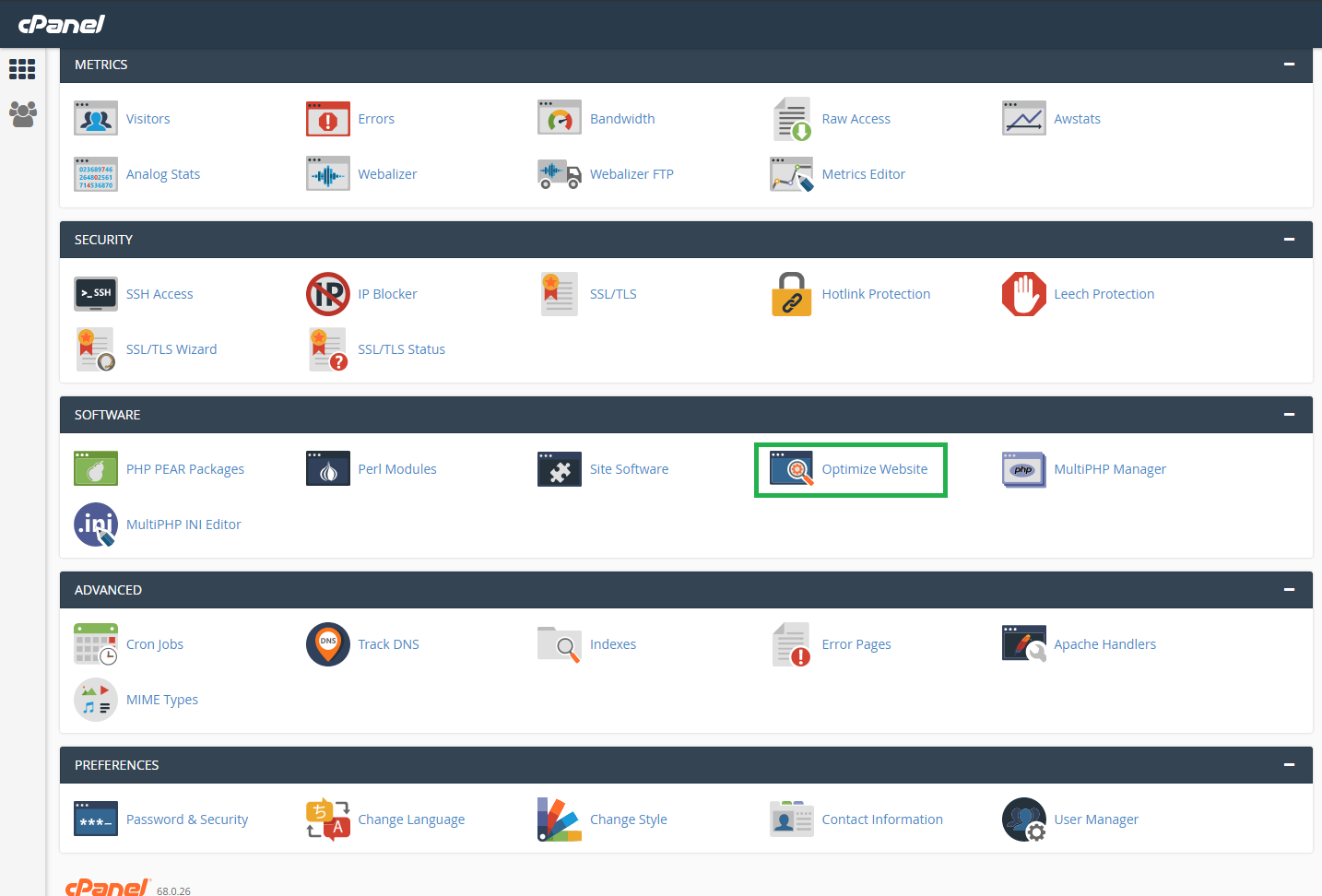
Task: Open the home grid view in sidebar
Action: [22, 69]
